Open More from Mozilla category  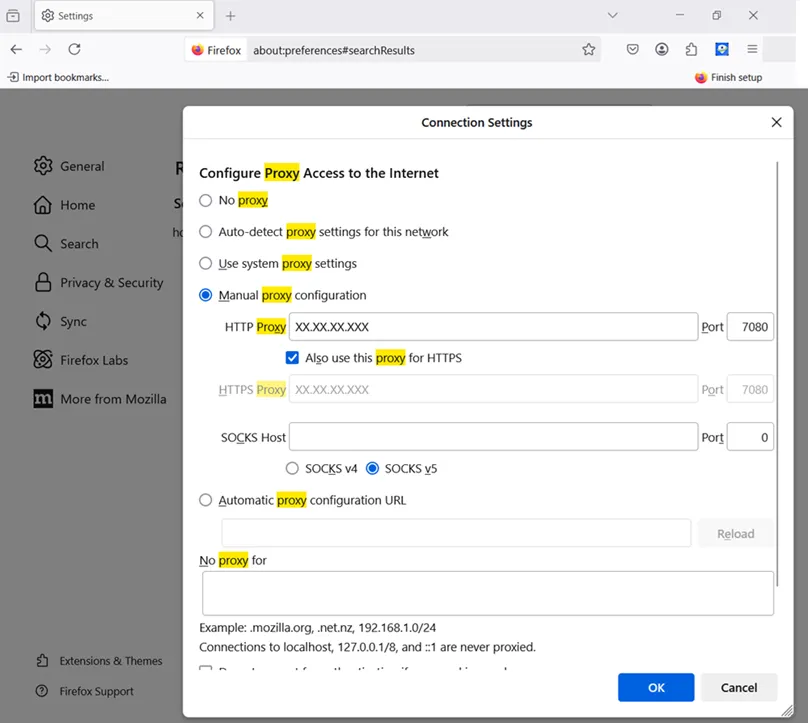[x=100, y=399]
